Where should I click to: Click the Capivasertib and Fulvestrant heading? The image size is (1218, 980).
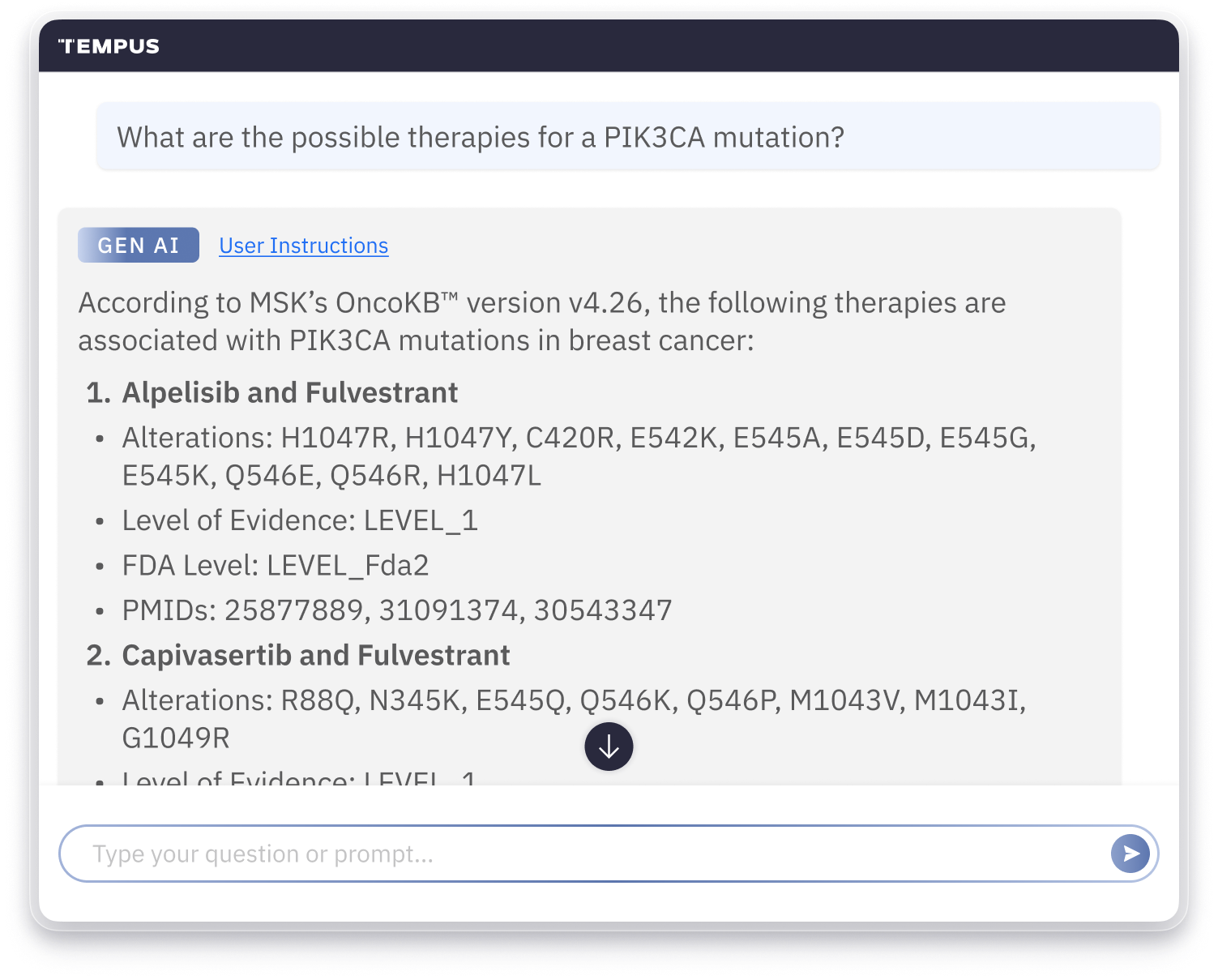pyautogui.click(x=315, y=655)
